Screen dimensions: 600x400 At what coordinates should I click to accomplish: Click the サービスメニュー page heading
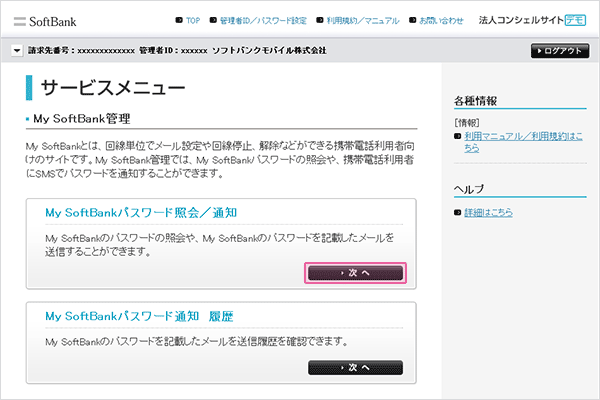[x=113, y=88]
